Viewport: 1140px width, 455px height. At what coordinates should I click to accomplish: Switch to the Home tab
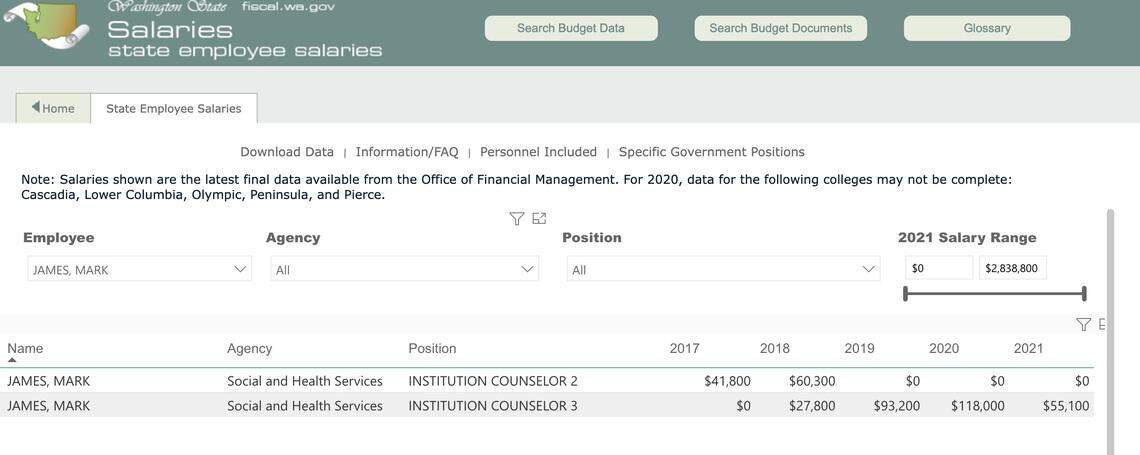tap(53, 108)
